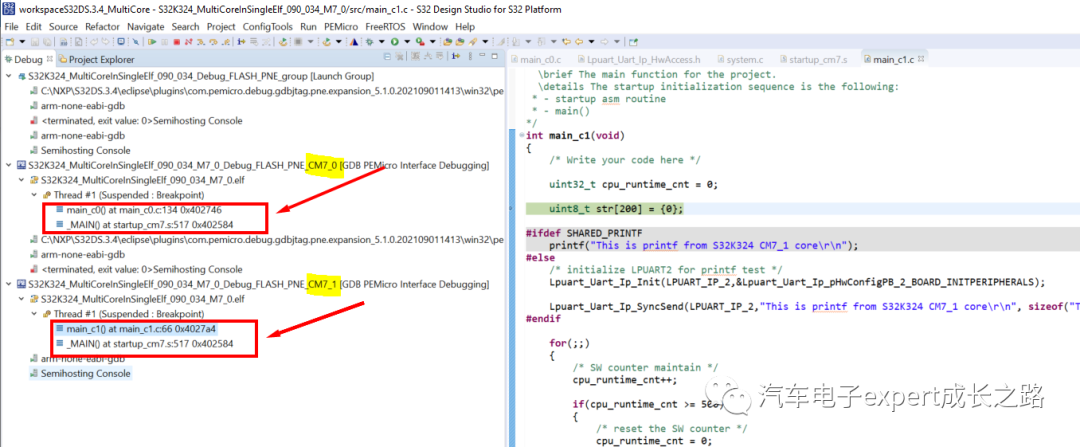Click the code line 'uint8_t str[200] = {0};'
1080x447 pixels.
616,209
